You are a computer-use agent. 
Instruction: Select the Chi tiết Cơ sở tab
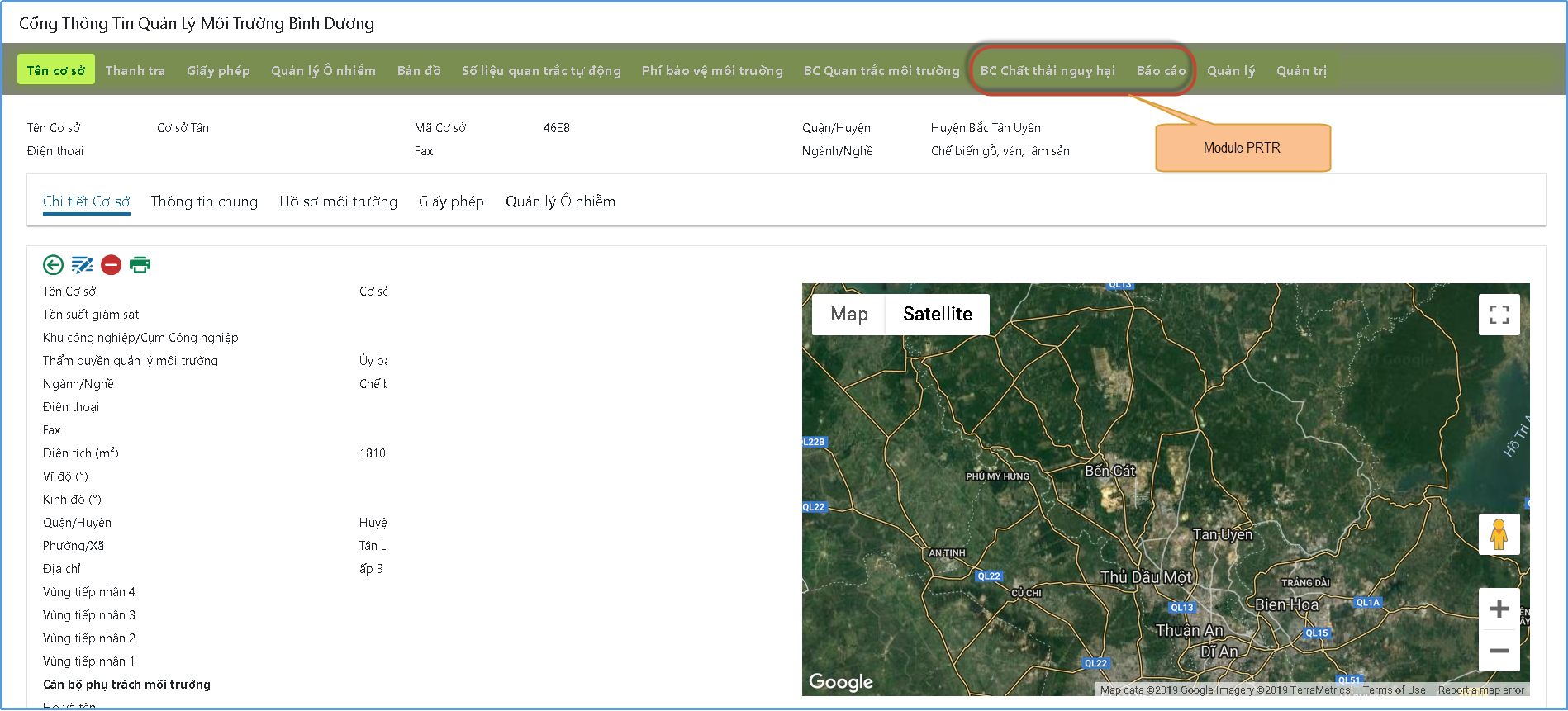87,201
